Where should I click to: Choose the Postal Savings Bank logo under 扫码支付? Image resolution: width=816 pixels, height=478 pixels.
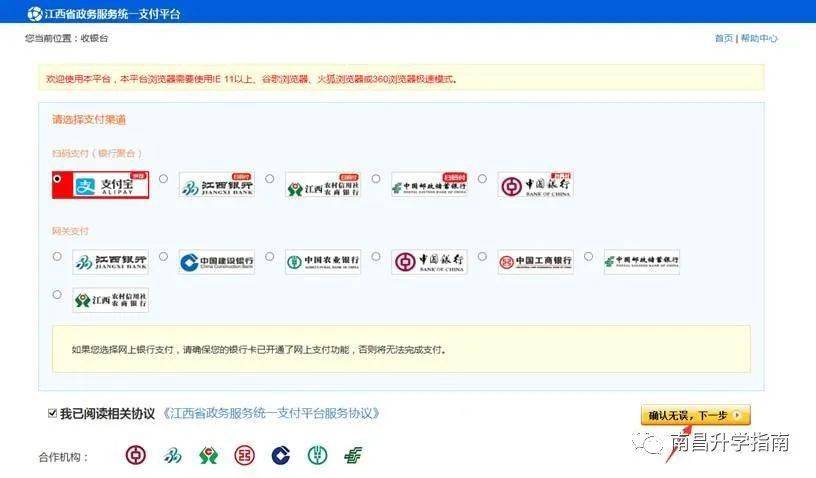pyautogui.click(x=429, y=185)
